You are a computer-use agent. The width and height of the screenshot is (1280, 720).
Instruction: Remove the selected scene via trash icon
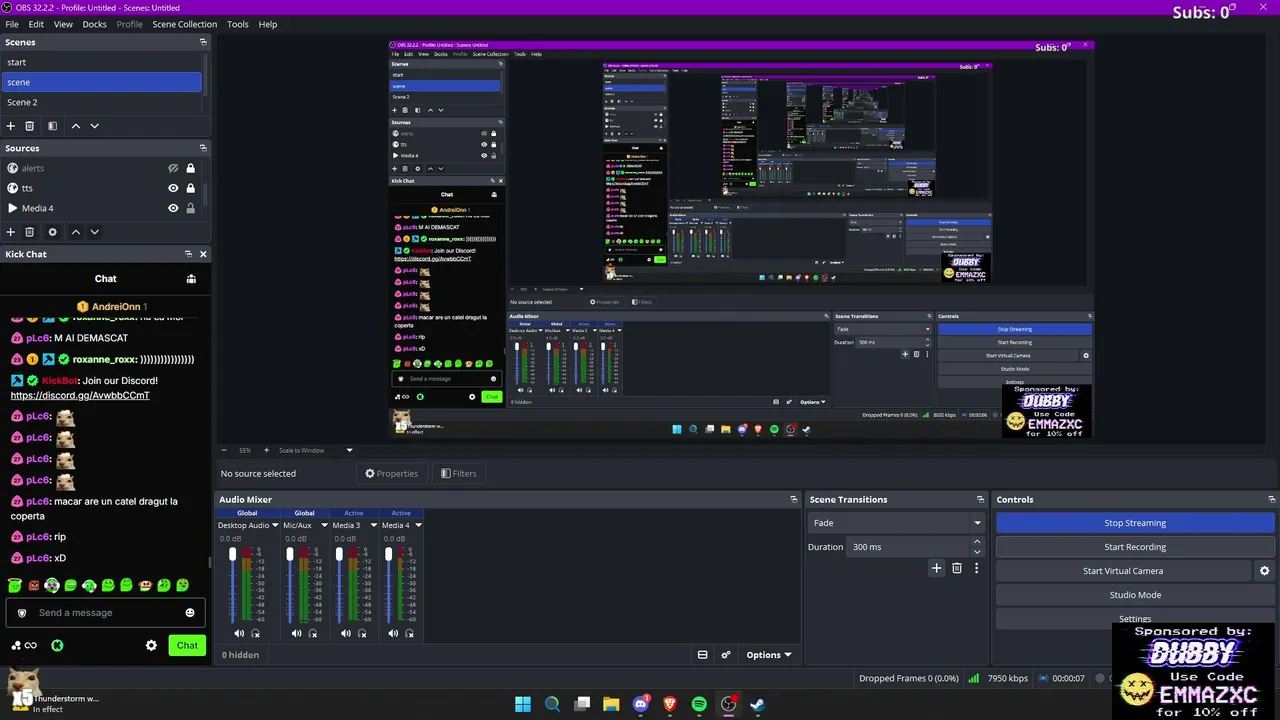[x=30, y=126]
